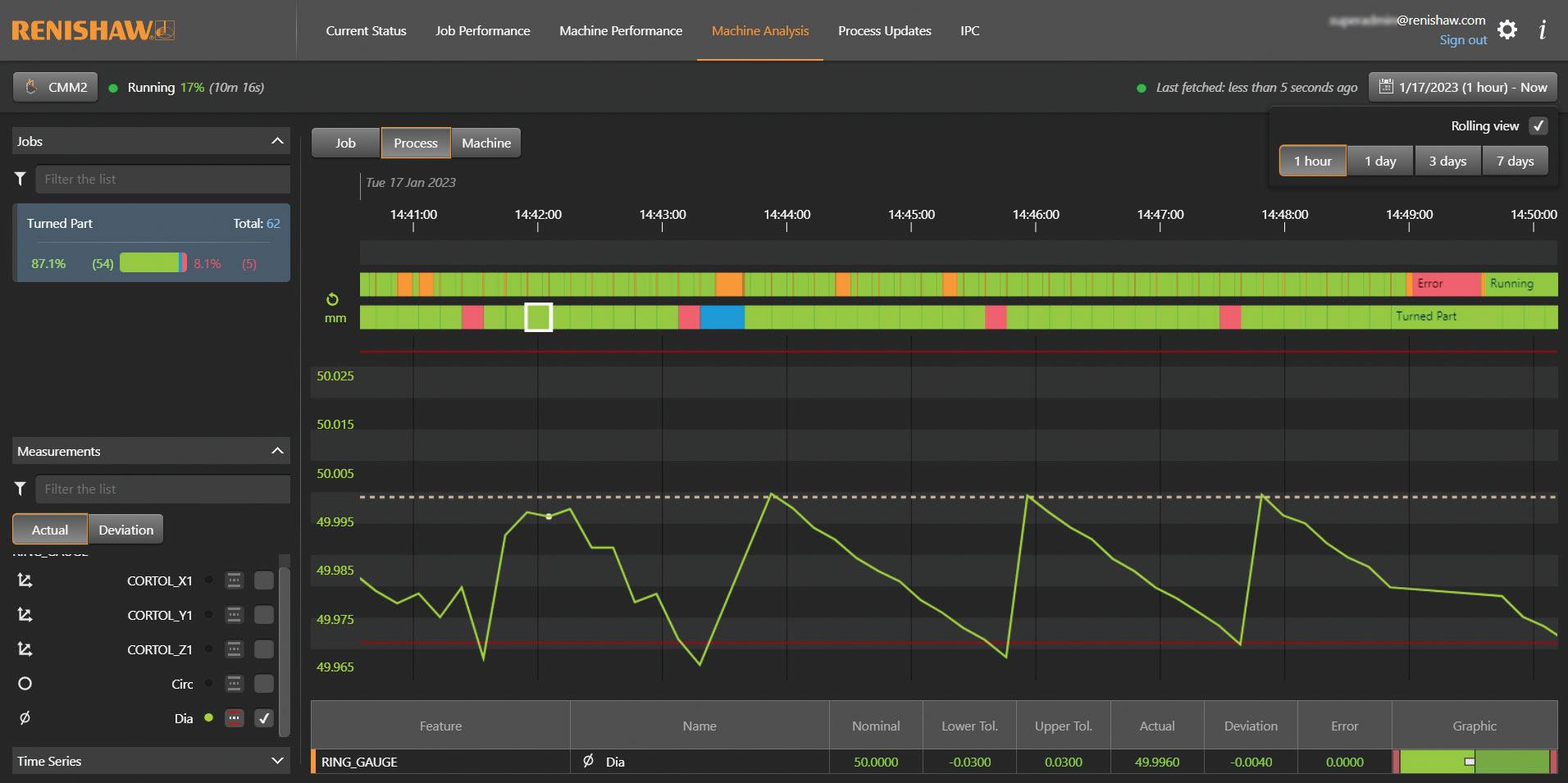Go to Current Status tab
1568x783 pixels.
tap(366, 30)
